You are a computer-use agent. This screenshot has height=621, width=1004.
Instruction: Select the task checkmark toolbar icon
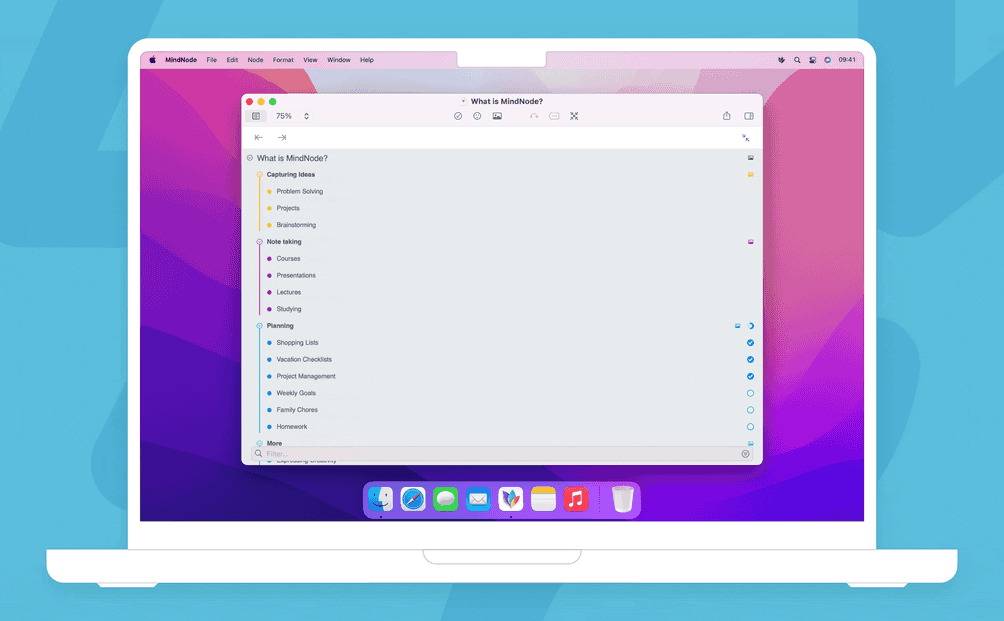click(458, 116)
